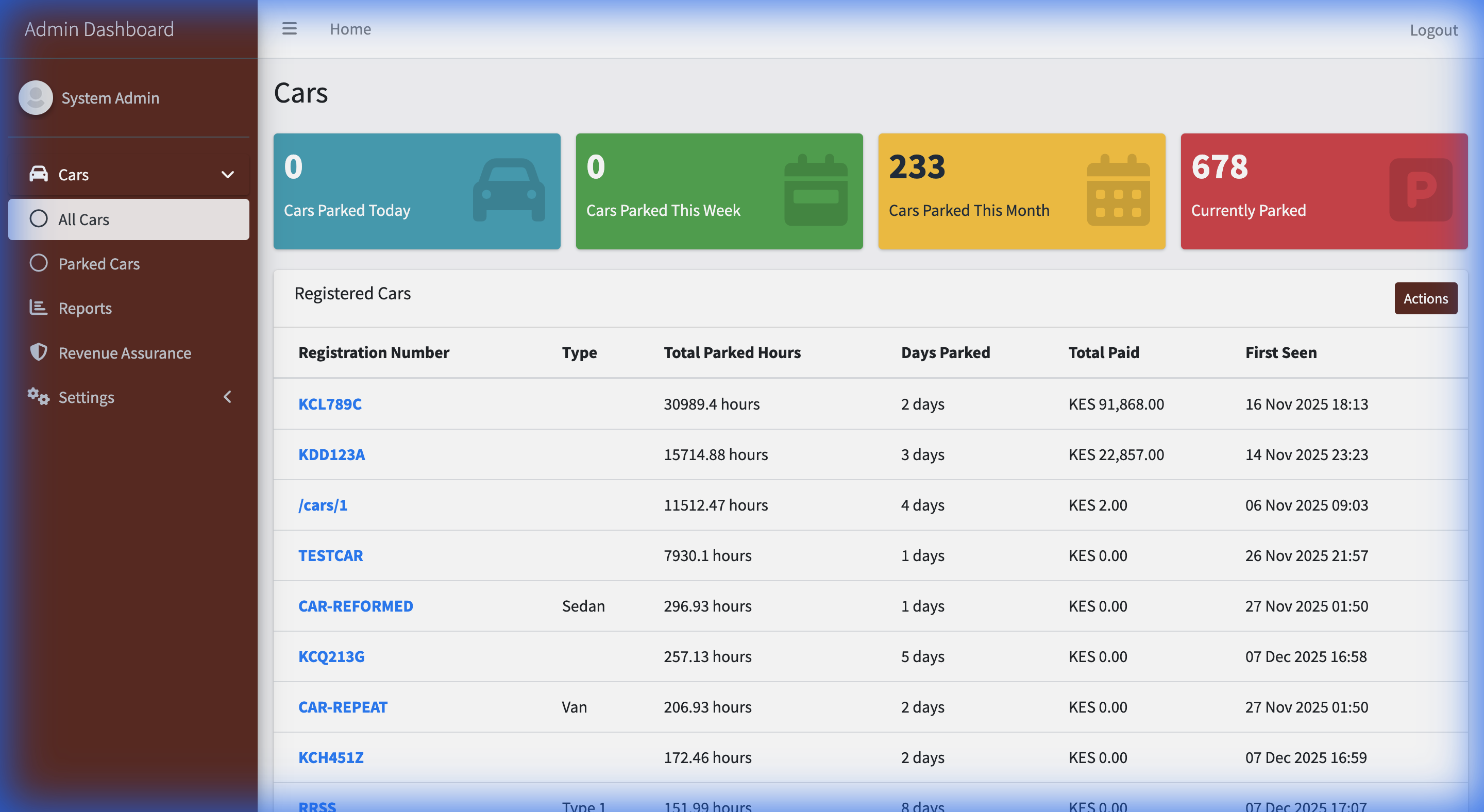Click the Cars Parked This Month card

1021,191
